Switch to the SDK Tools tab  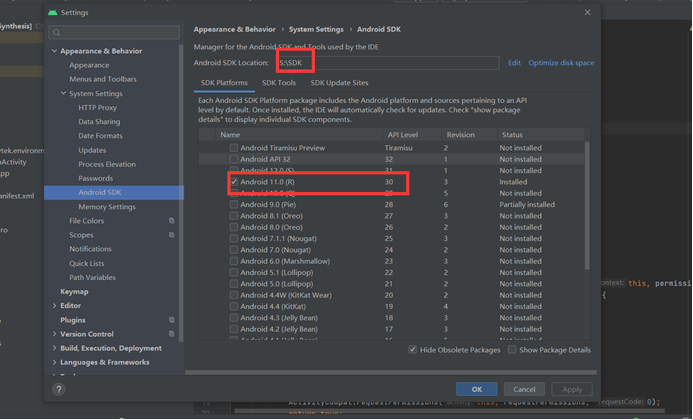point(279,83)
